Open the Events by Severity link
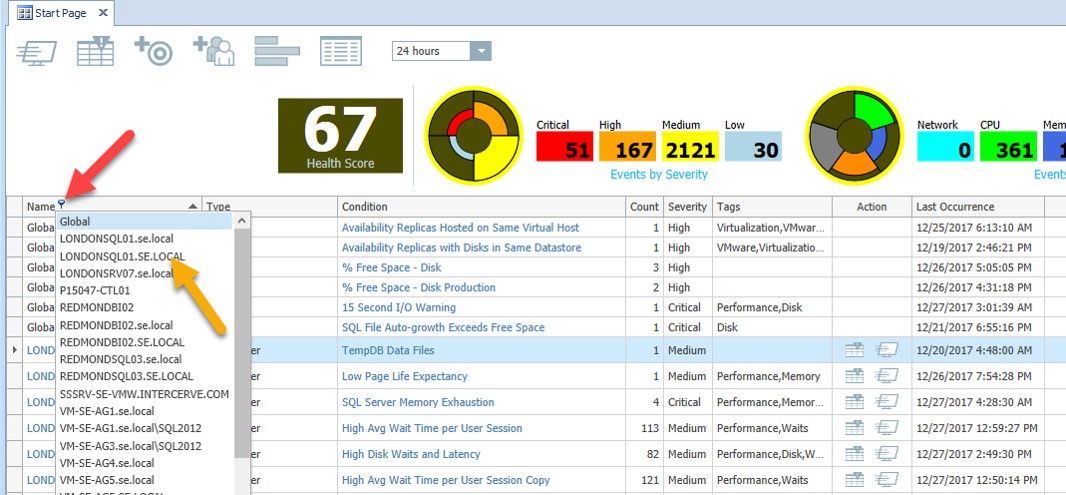The image size is (1066, 495). point(659,175)
